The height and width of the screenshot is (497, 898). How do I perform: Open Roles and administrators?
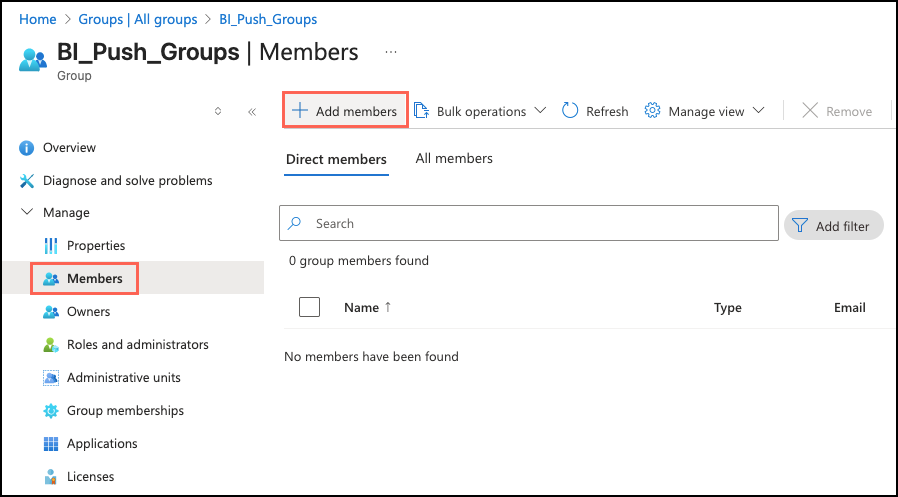click(138, 345)
